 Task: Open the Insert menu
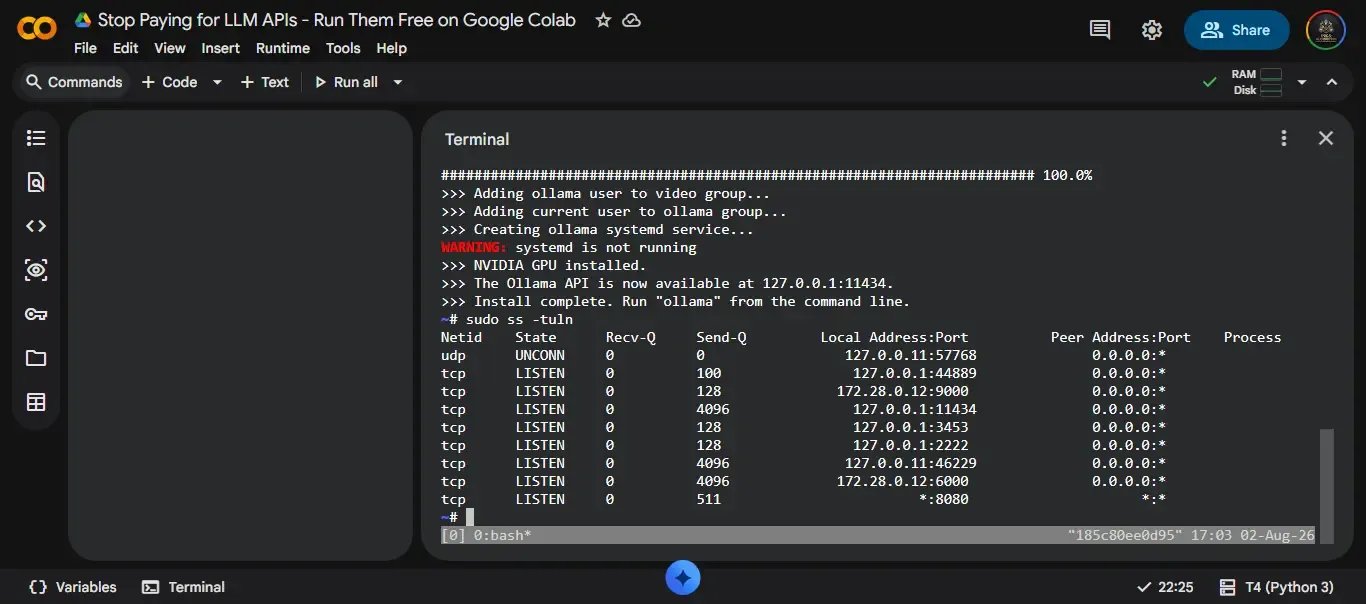click(x=220, y=48)
